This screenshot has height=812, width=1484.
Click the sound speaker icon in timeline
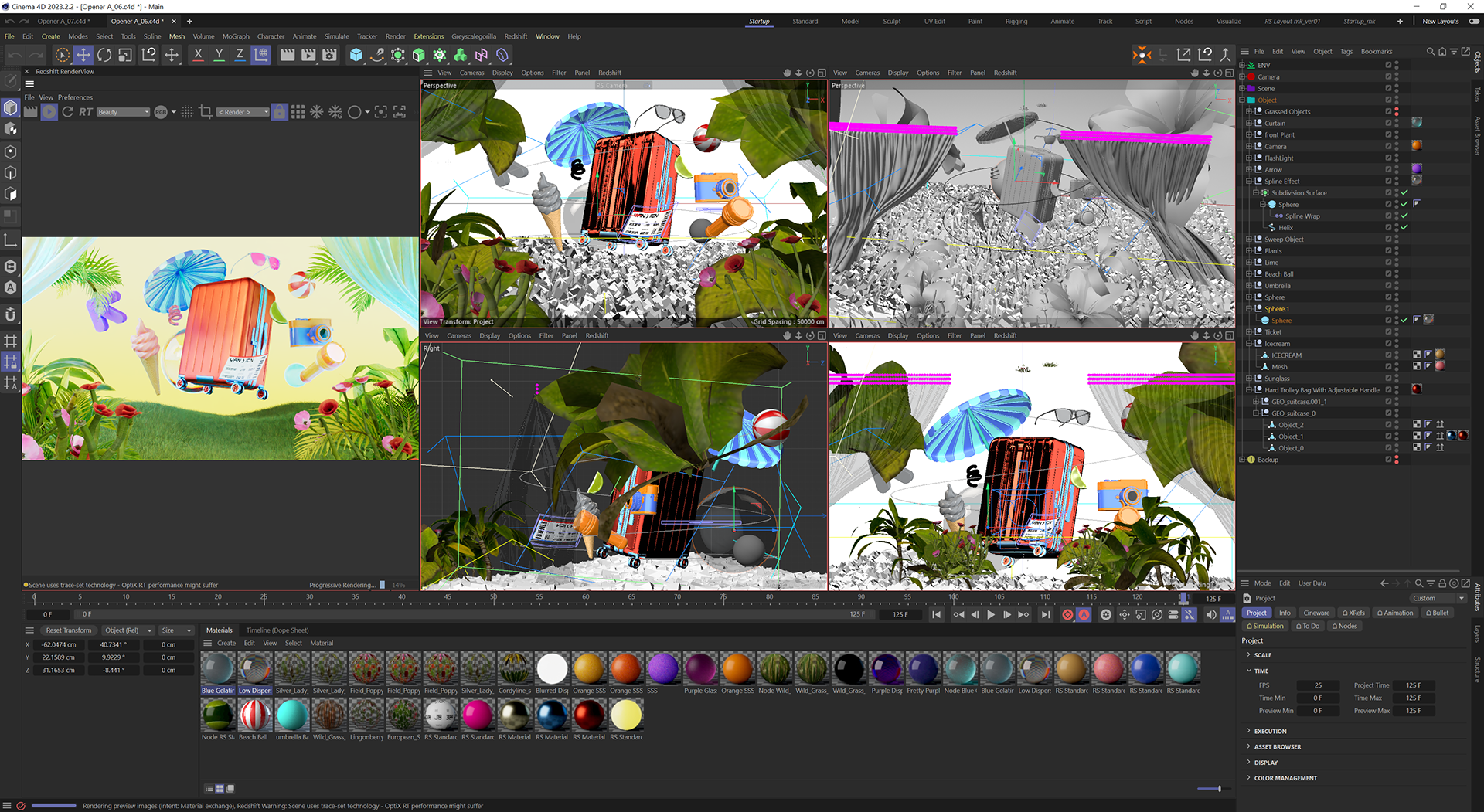tap(1210, 615)
